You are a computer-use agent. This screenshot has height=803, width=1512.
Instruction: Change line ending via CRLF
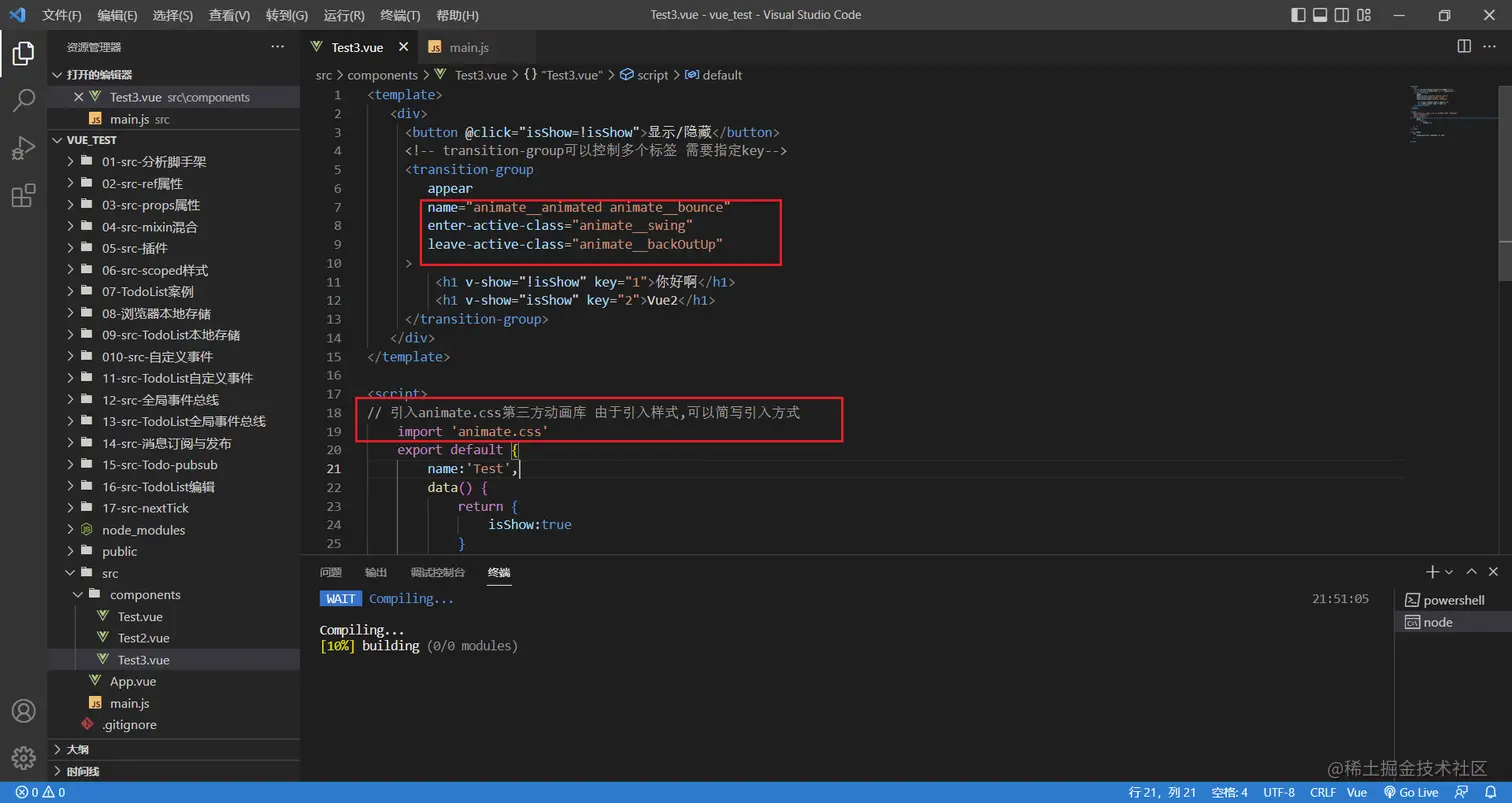click(1322, 792)
